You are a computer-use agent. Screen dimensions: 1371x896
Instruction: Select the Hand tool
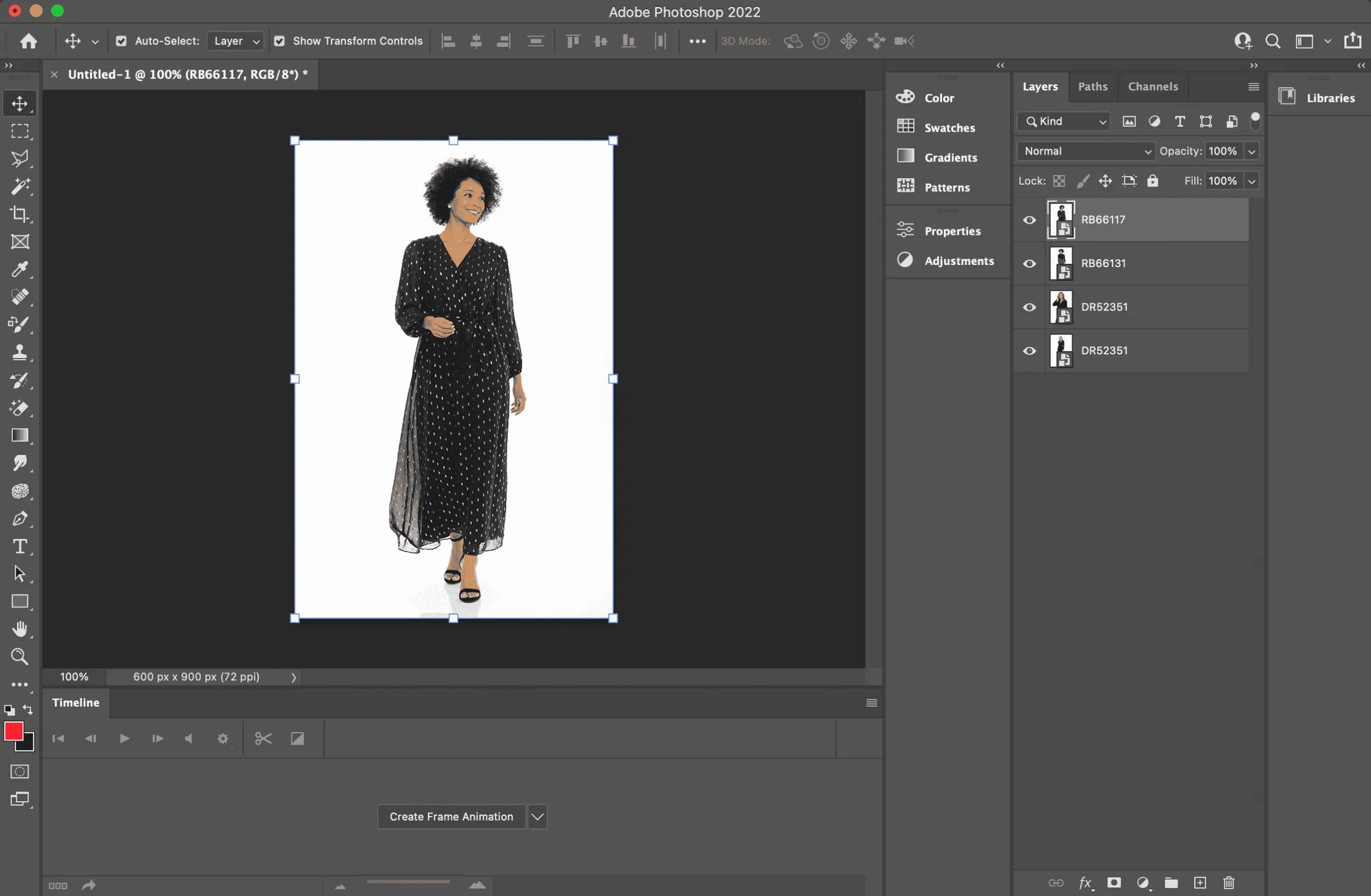click(x=19, y=629)
